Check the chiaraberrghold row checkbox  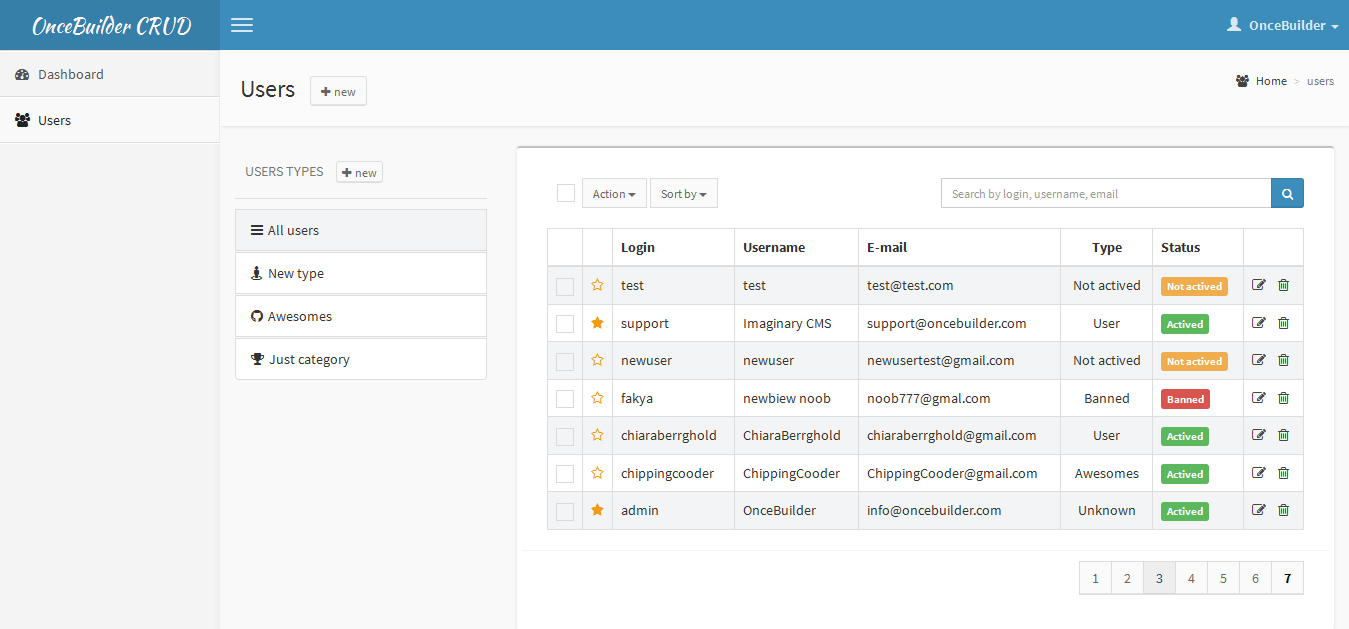(565, 436)
